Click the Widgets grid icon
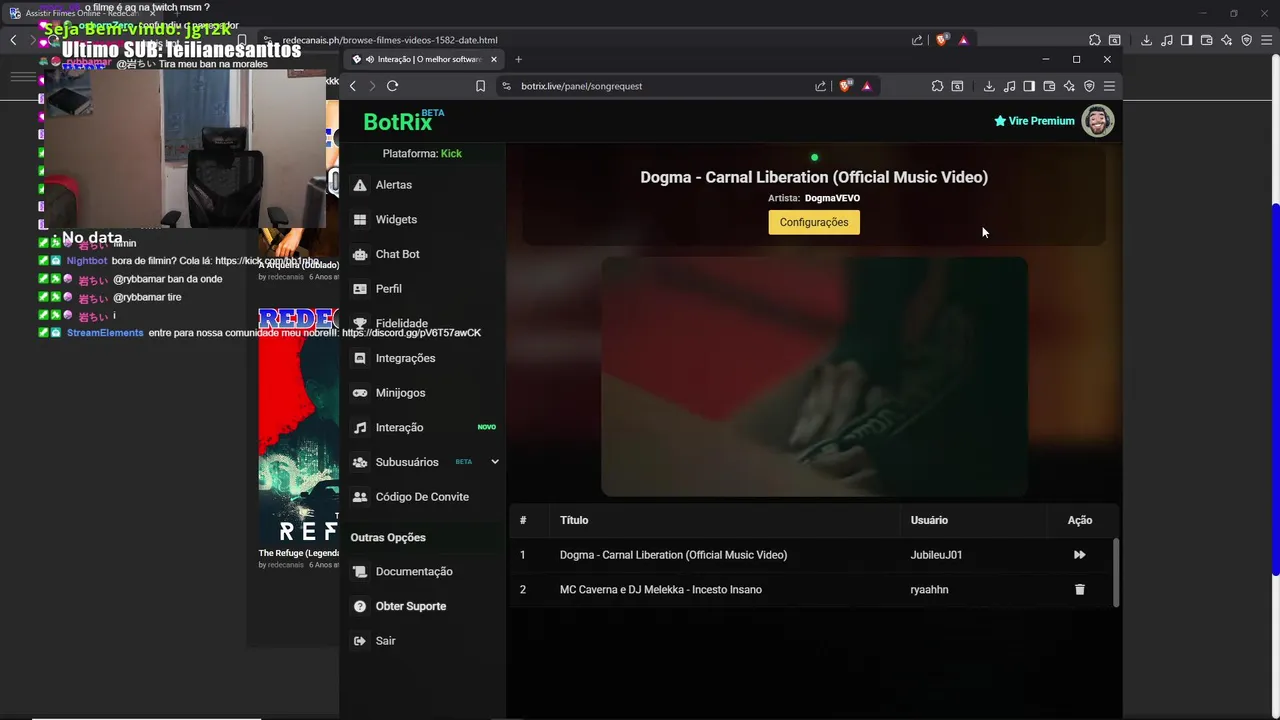 click(x=360, y=220)
